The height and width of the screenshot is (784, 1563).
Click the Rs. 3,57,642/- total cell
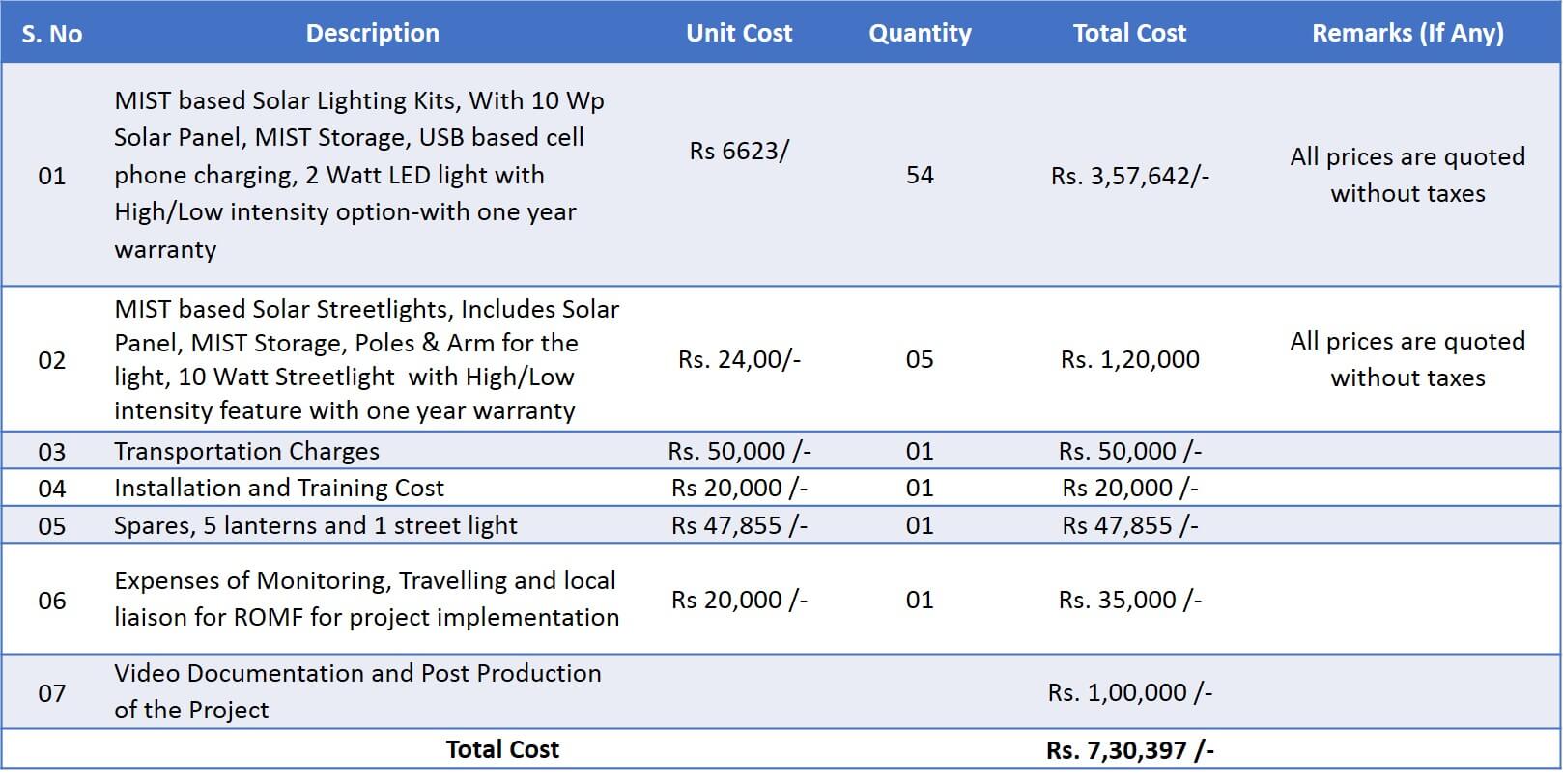1129,176
